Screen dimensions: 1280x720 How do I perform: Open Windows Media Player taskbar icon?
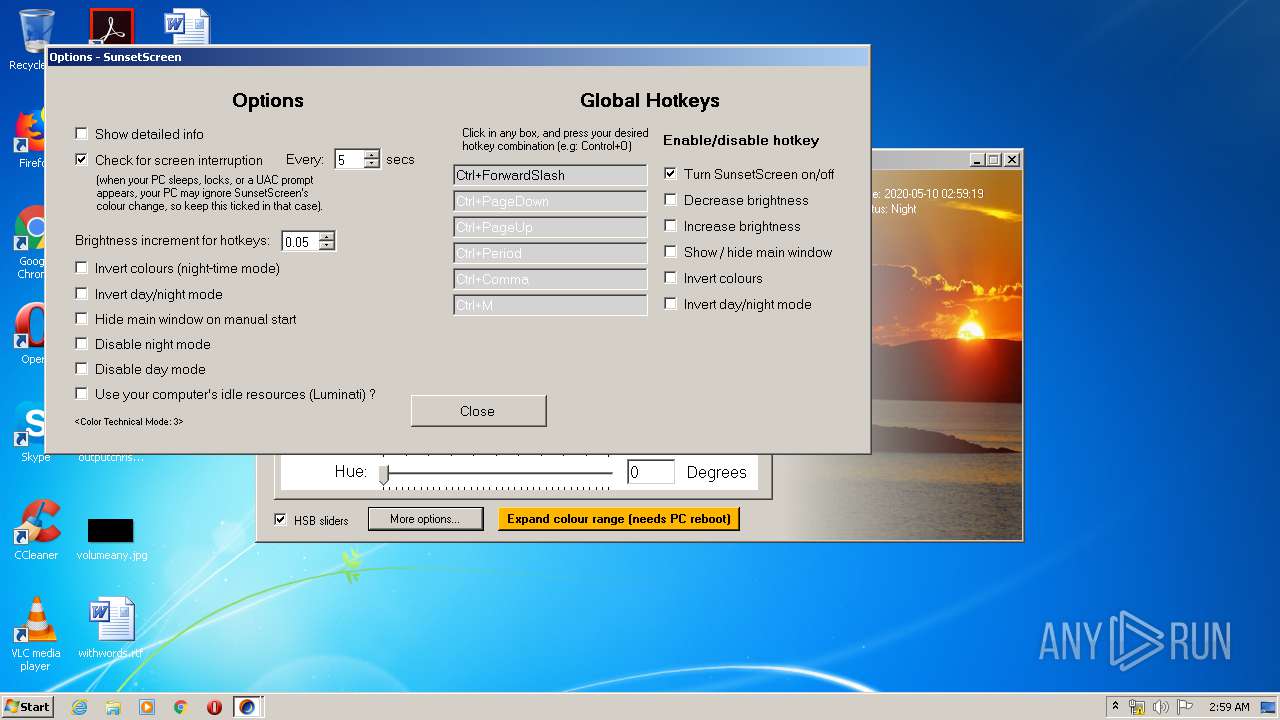[x=147, y=707]
